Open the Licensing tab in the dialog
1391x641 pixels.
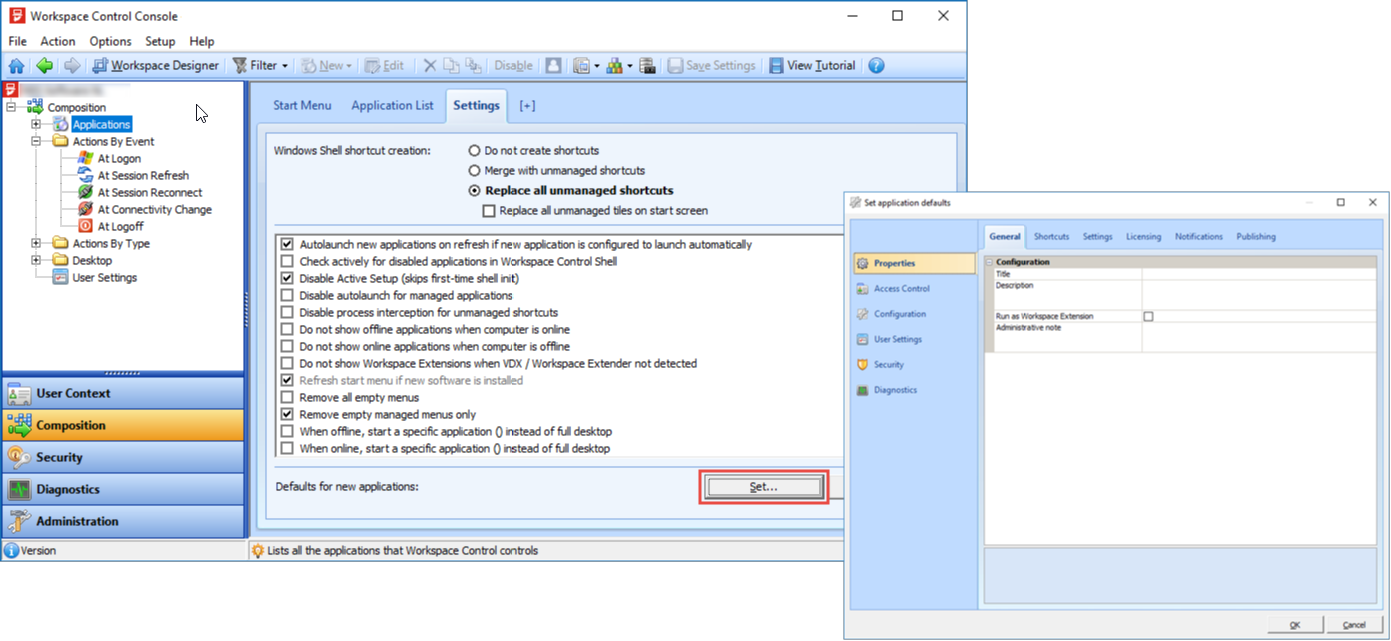(x=1143, y=236)
